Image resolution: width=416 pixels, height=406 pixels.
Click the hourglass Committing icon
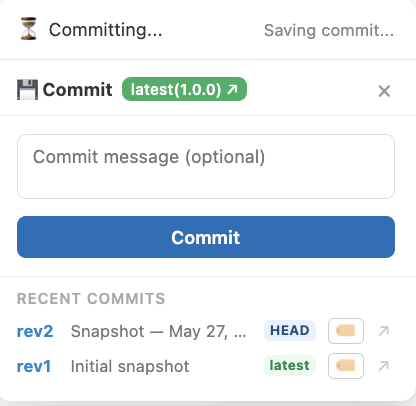coord(29,29)
